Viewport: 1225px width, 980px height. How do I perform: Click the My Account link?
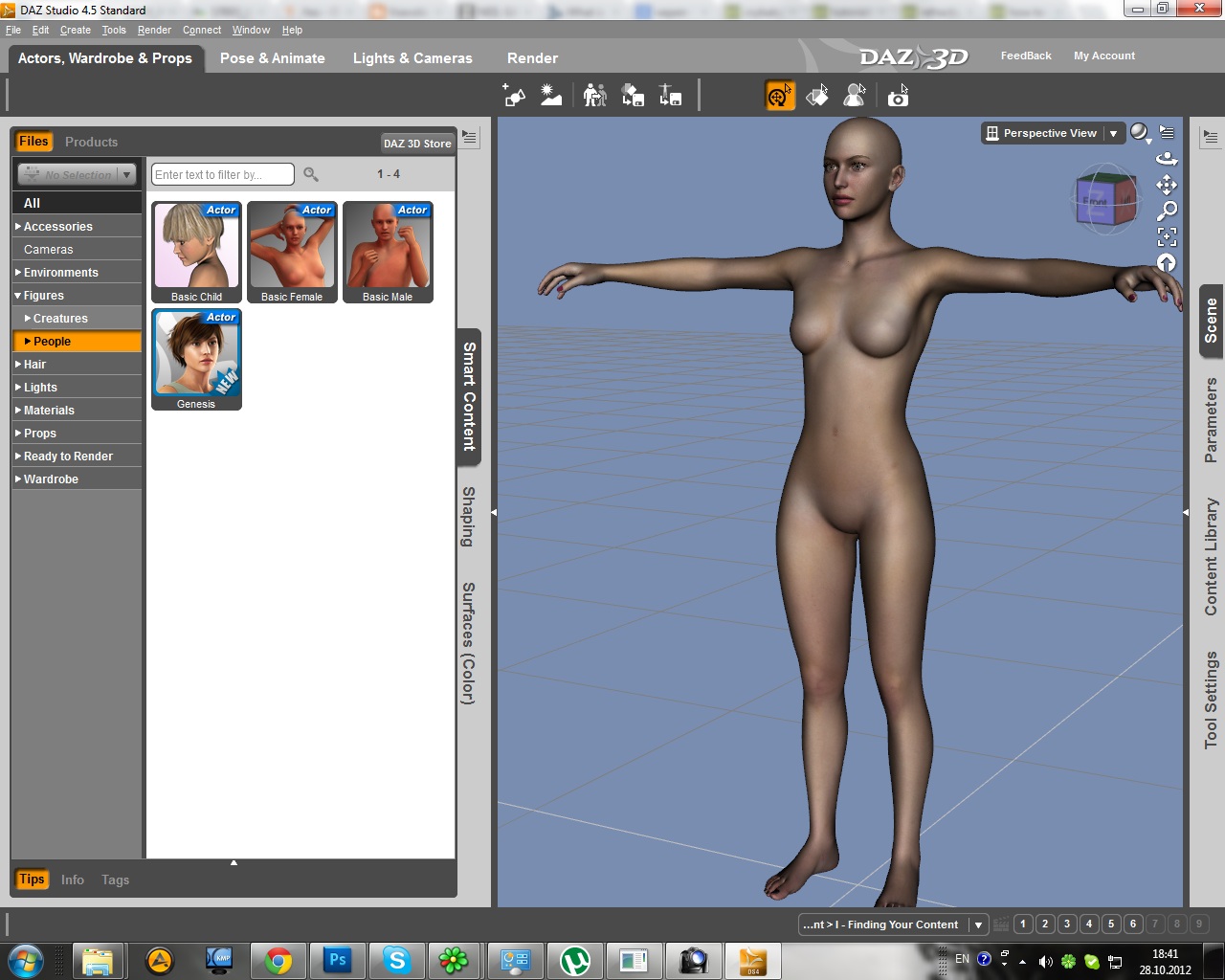1104,56
